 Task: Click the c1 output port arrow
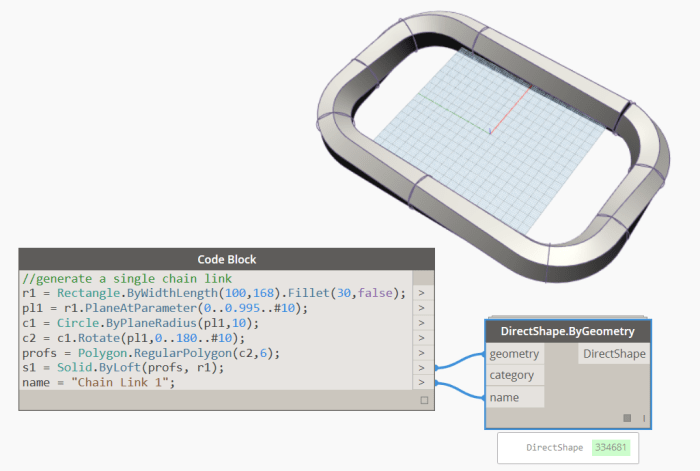click(422, 323)
